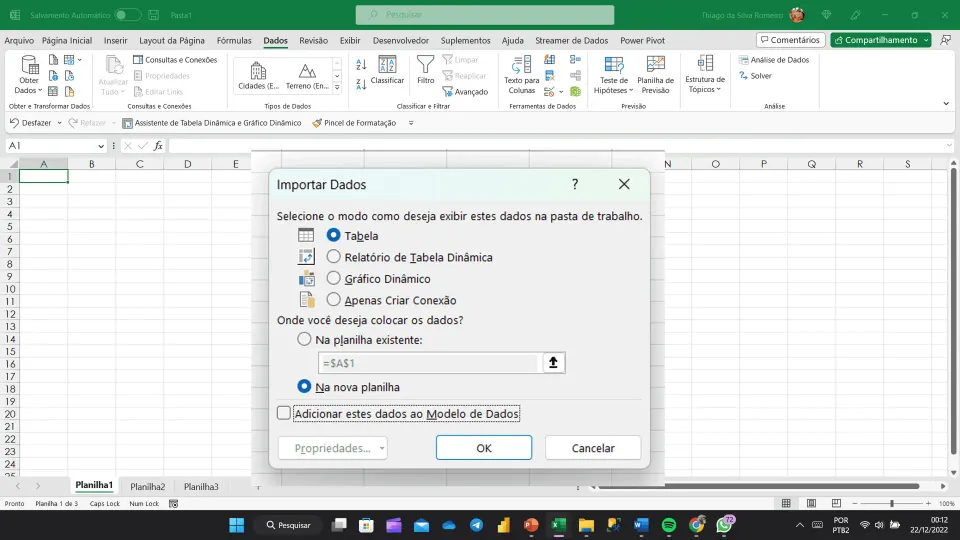Viewport: 960px width, 540px height.
Task: Open Excel from the Windows taskbar
Action: point(558,525)
